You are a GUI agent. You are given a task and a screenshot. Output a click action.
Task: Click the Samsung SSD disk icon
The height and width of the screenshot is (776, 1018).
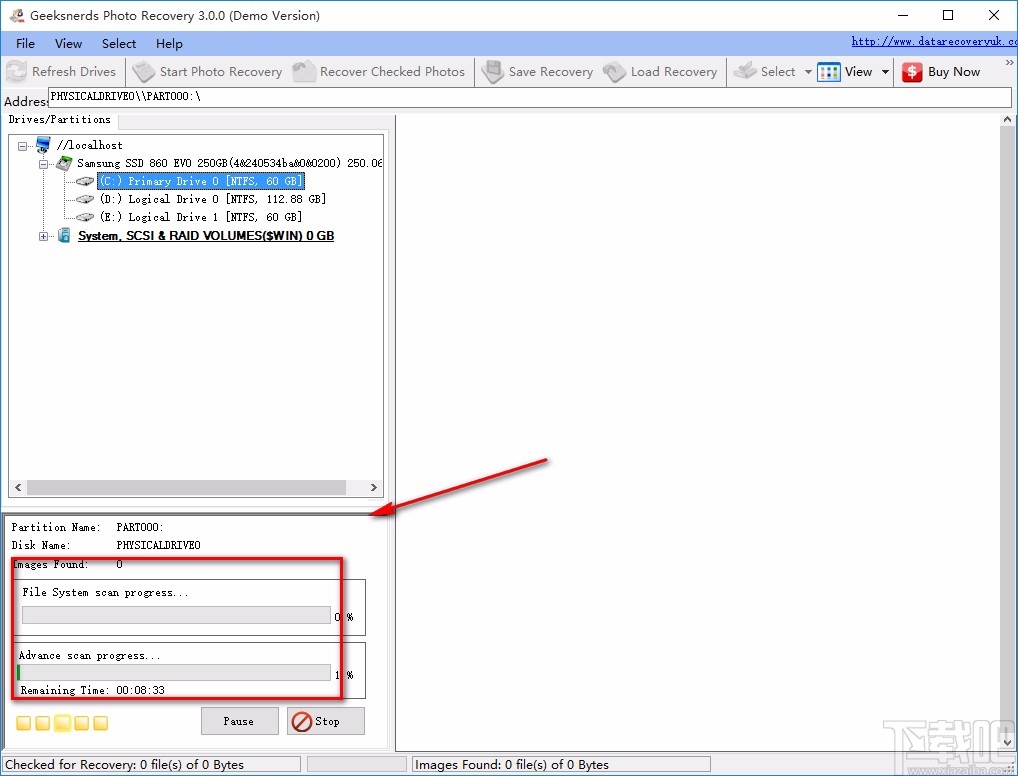[x=64, y=163]
